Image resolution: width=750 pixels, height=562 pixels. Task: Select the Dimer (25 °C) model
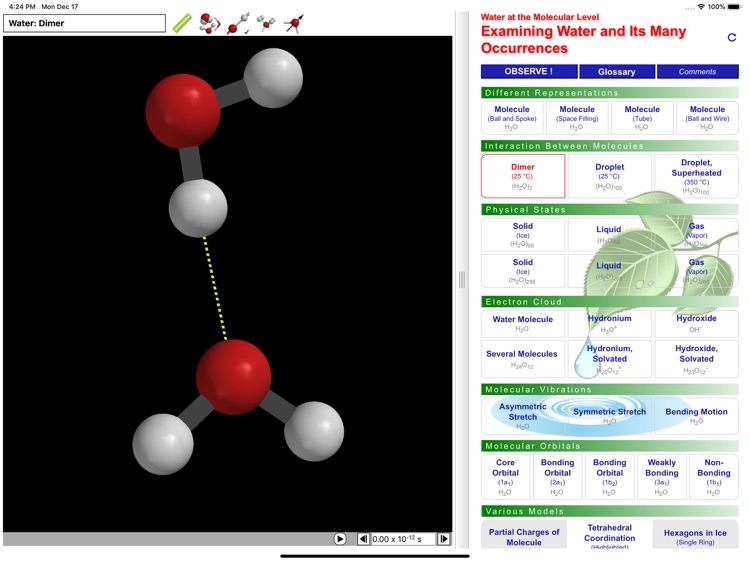pyautogui.click(x=523, y=176)
